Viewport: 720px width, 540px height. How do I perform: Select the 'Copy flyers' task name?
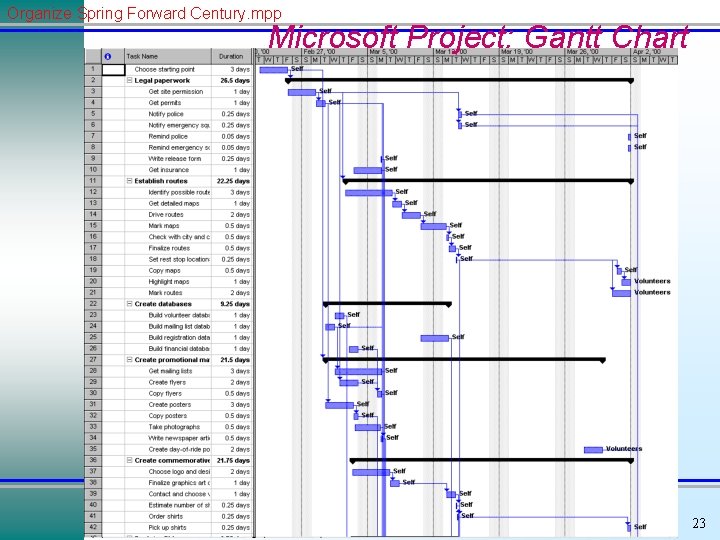(165, 394)
